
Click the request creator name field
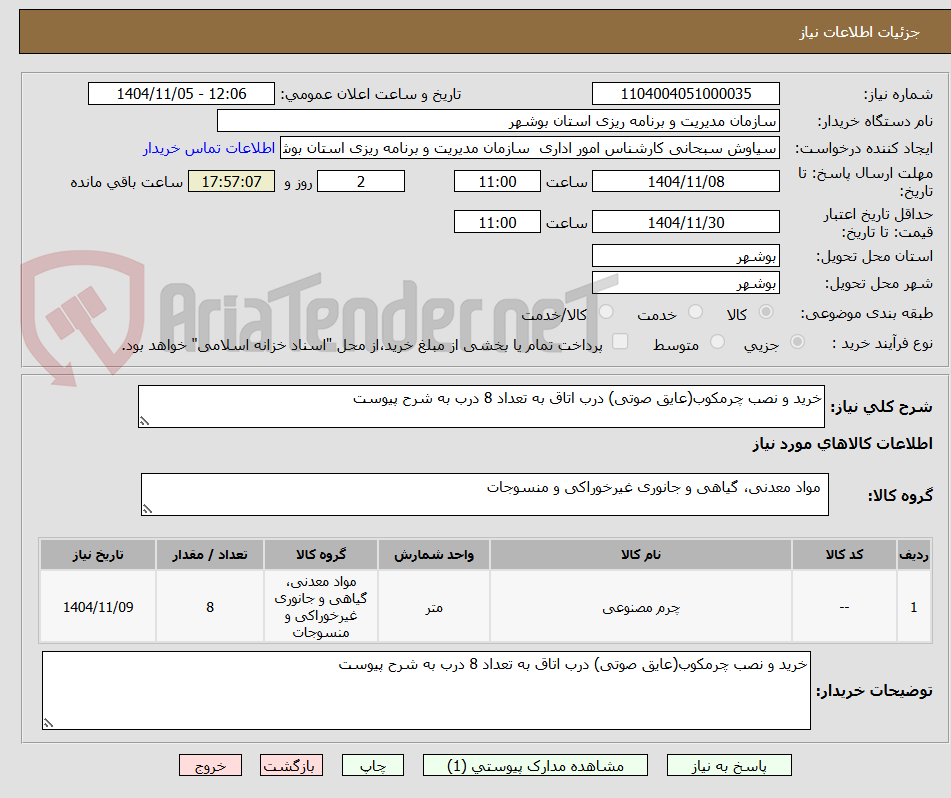pyautogui.click(x=529, y=149)
